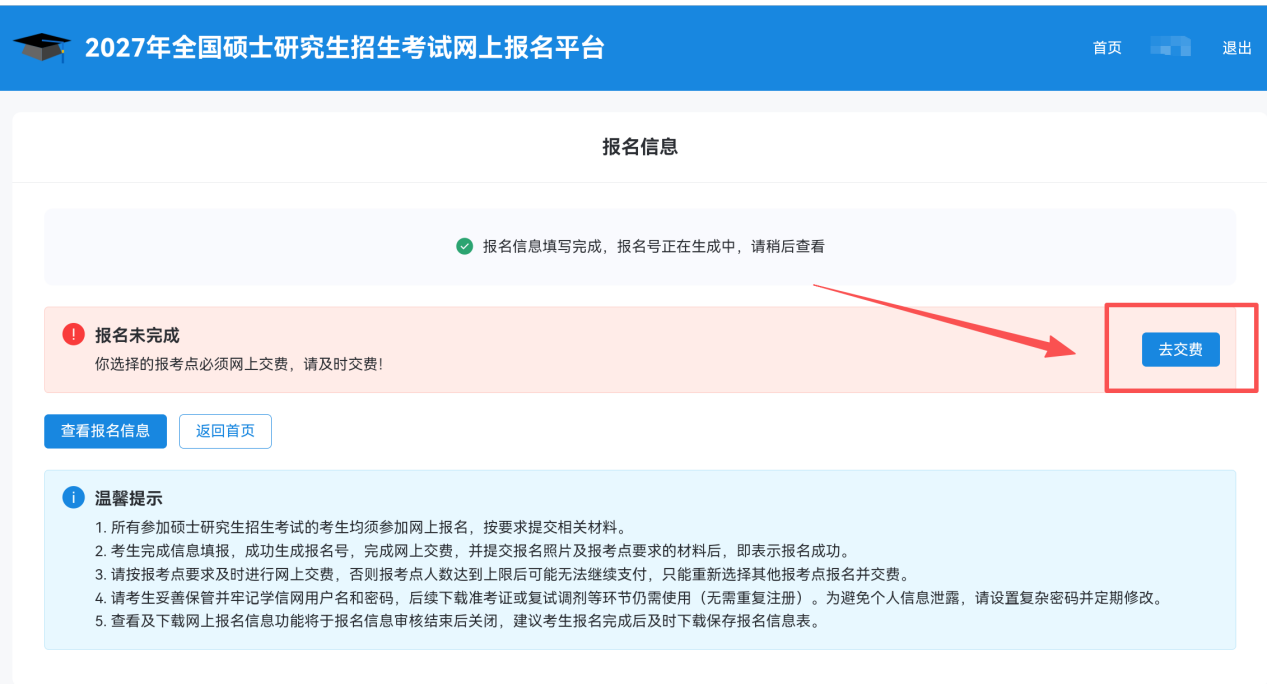This screenshot has height=684, width=1267.
Task: Click tip 2 about 考生完成信息填报
Action: (472, 551)
